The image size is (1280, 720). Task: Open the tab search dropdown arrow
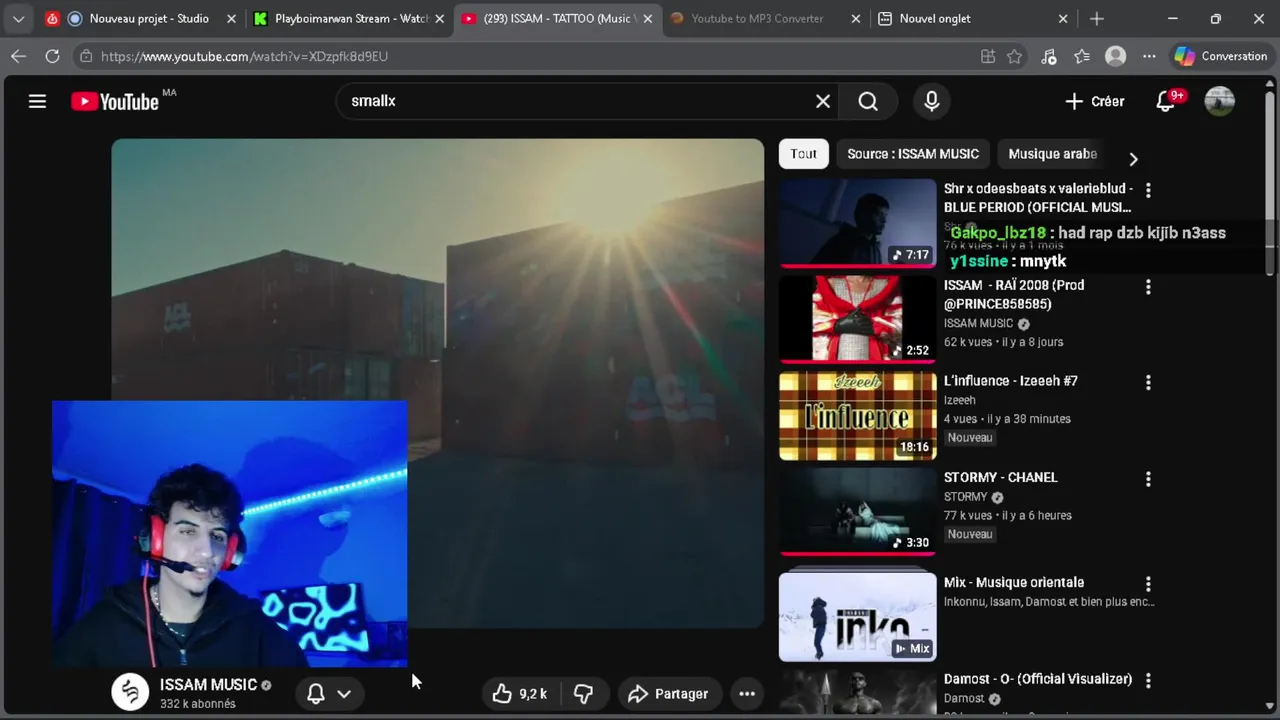coord(18,18)
